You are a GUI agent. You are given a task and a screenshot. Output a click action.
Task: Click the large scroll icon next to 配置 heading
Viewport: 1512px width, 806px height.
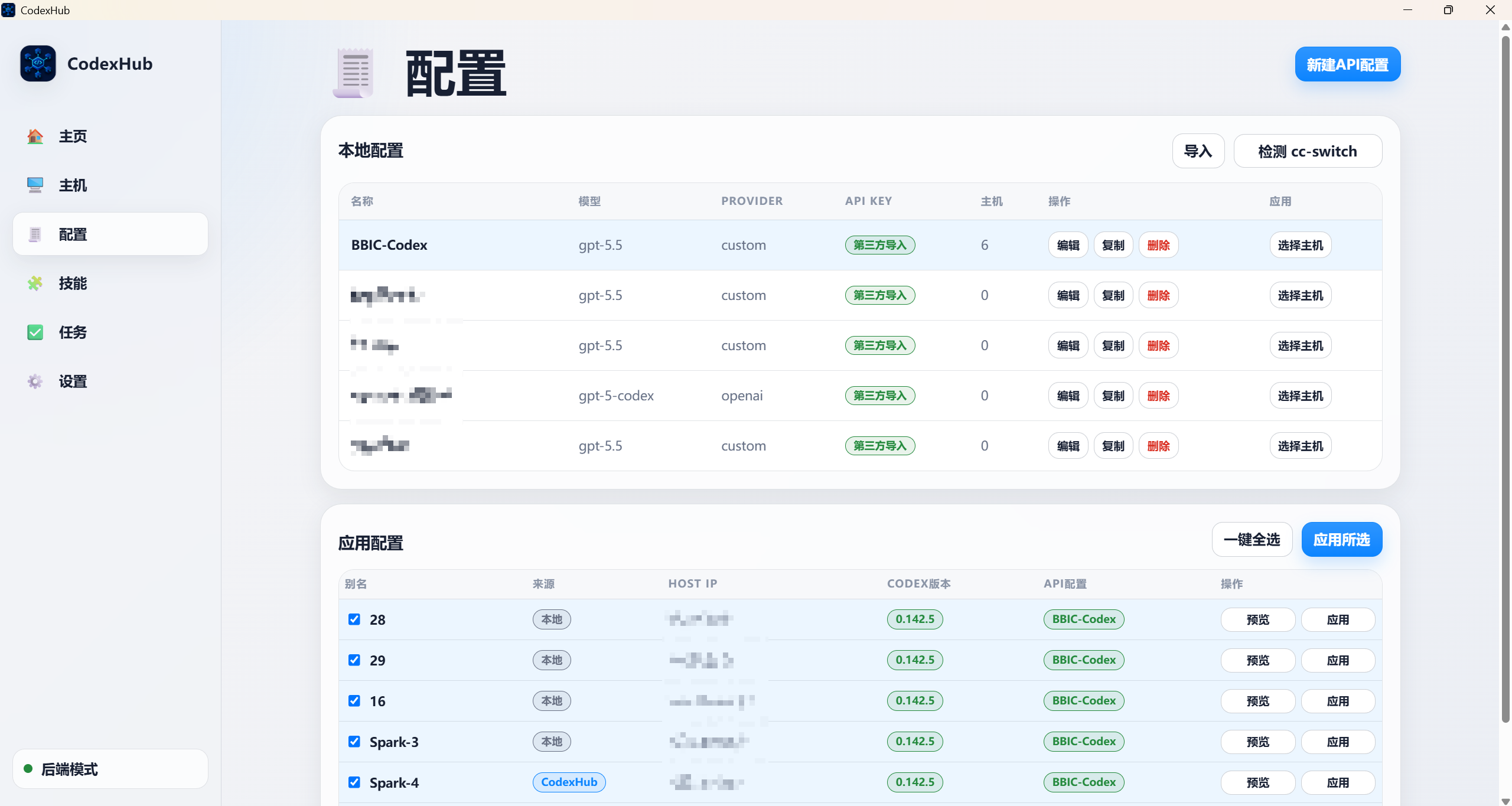(353, 73)
